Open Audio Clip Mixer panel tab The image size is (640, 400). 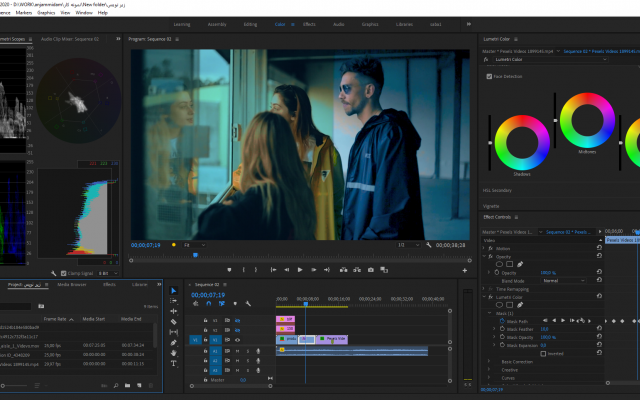[x=70, y=39]
